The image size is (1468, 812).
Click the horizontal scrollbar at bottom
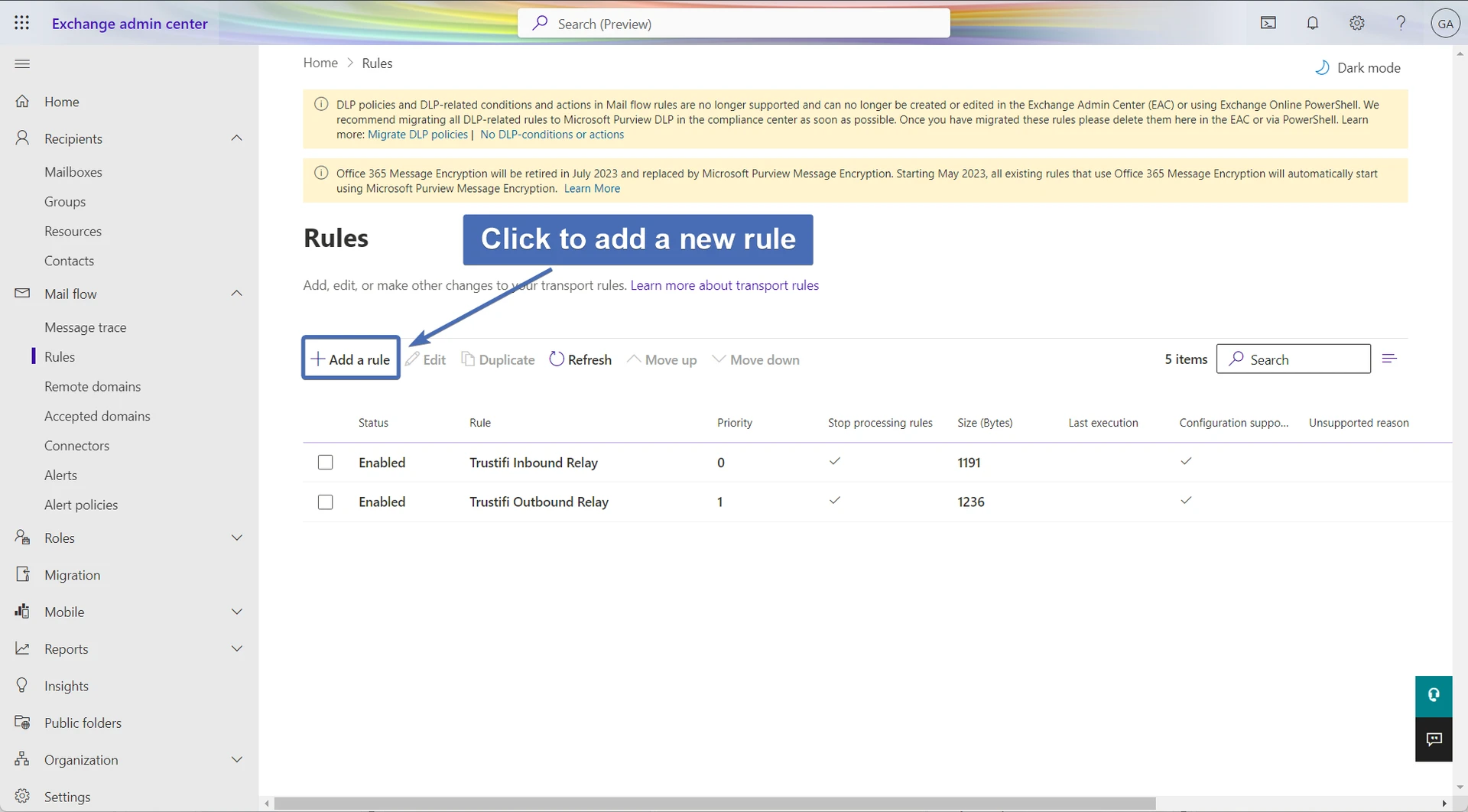point(714,804)
